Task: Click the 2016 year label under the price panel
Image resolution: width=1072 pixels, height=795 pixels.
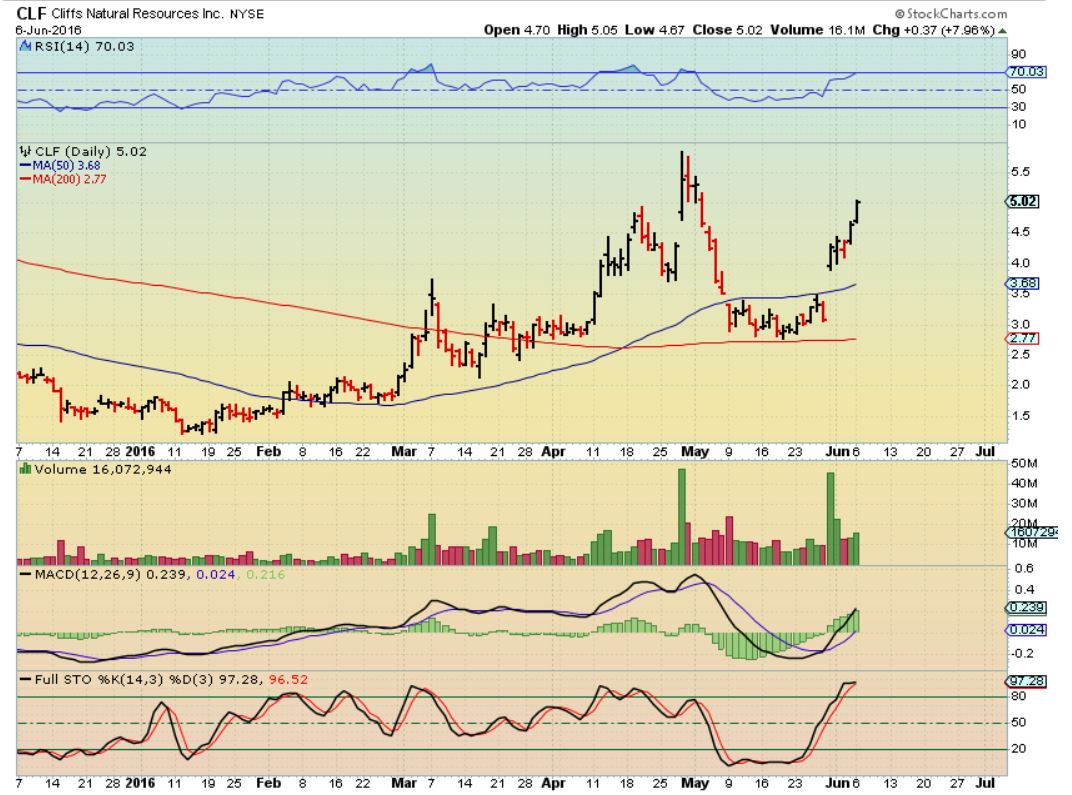Action: pos(140,451)
